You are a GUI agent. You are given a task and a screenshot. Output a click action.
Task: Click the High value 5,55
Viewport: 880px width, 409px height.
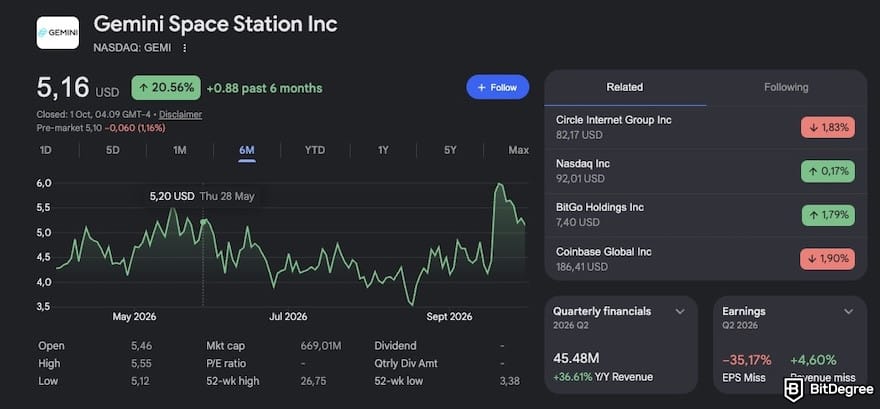click(x=141, y=364)
